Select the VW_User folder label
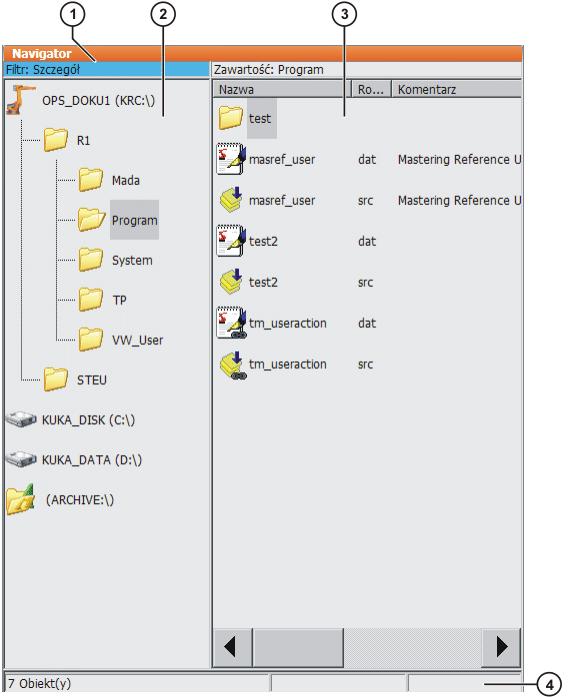 pyautogui.click(x=137, y=340)
